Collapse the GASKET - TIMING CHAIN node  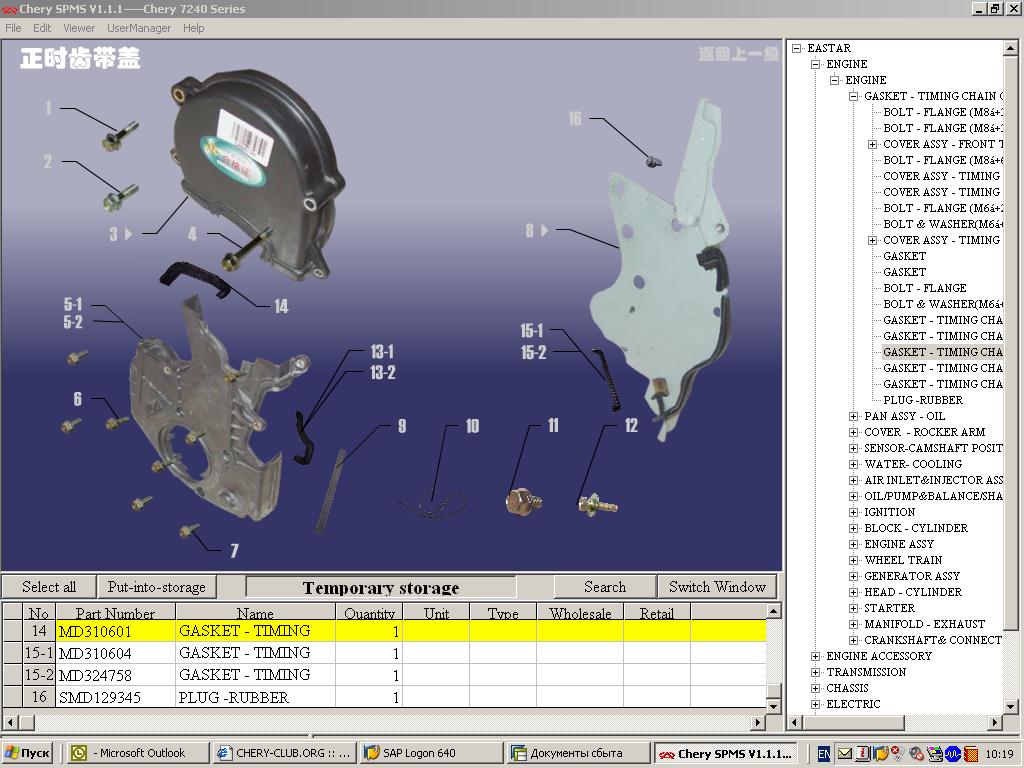pos(854,97)
